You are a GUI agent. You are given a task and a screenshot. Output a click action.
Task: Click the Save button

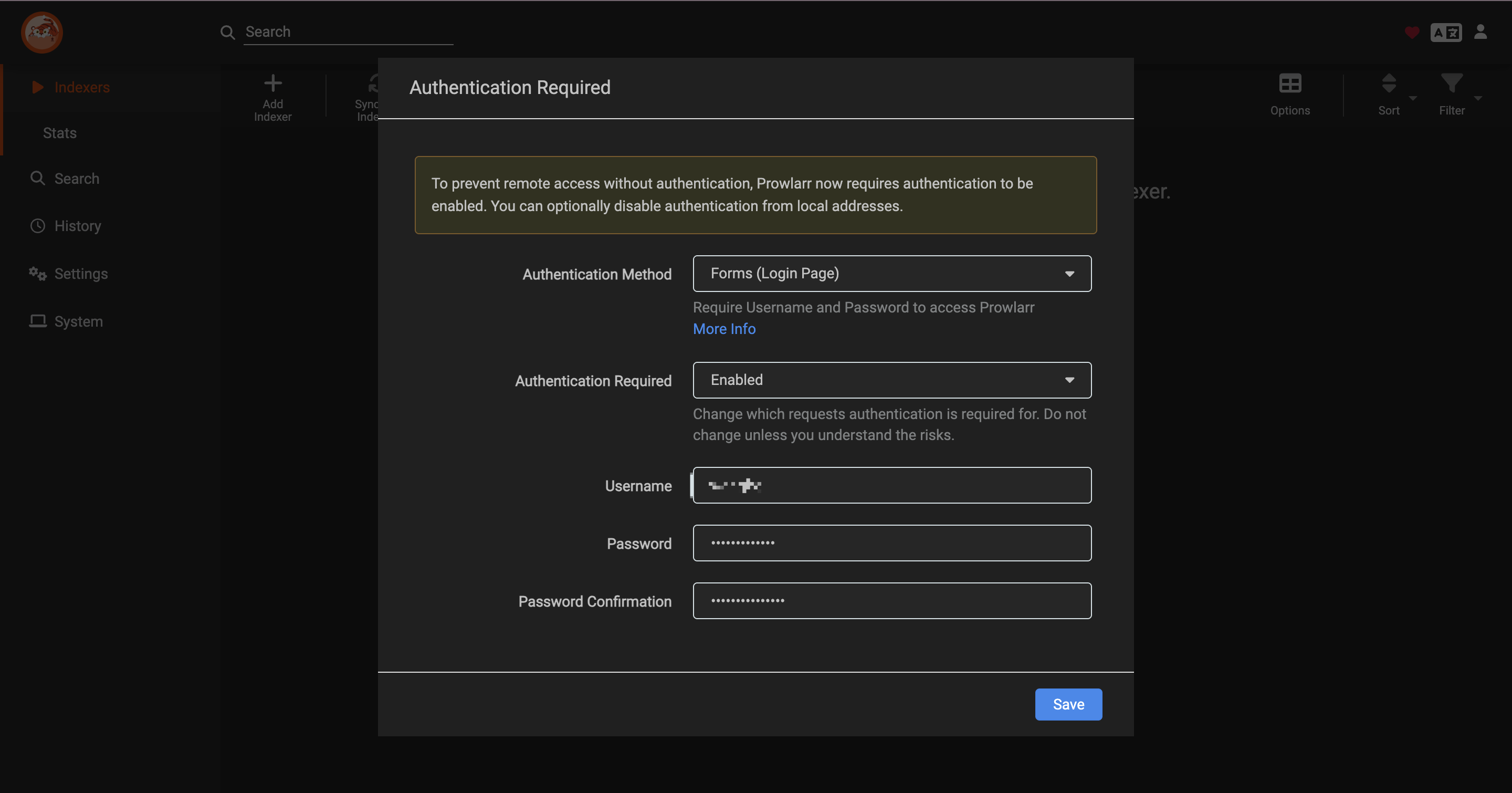(x=1068, y=704)
